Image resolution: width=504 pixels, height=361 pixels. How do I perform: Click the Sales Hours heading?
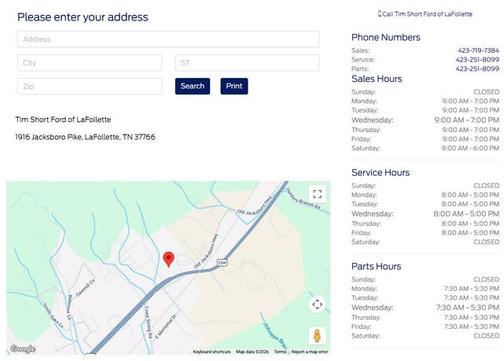pyautogui.click(x=377, y=79)
